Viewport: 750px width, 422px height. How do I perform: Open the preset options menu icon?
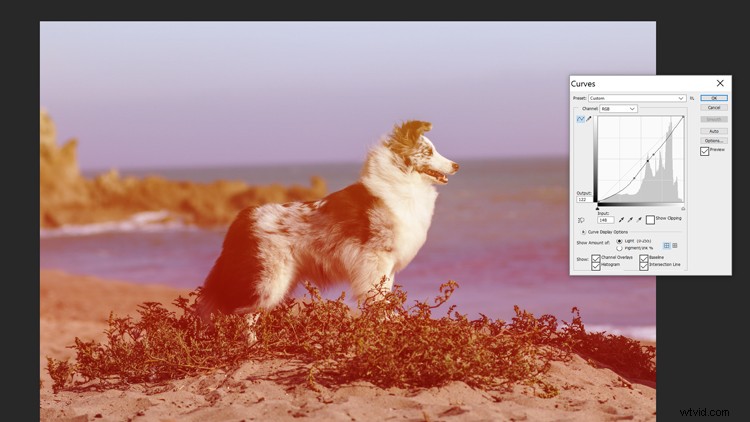click(692, 98)
